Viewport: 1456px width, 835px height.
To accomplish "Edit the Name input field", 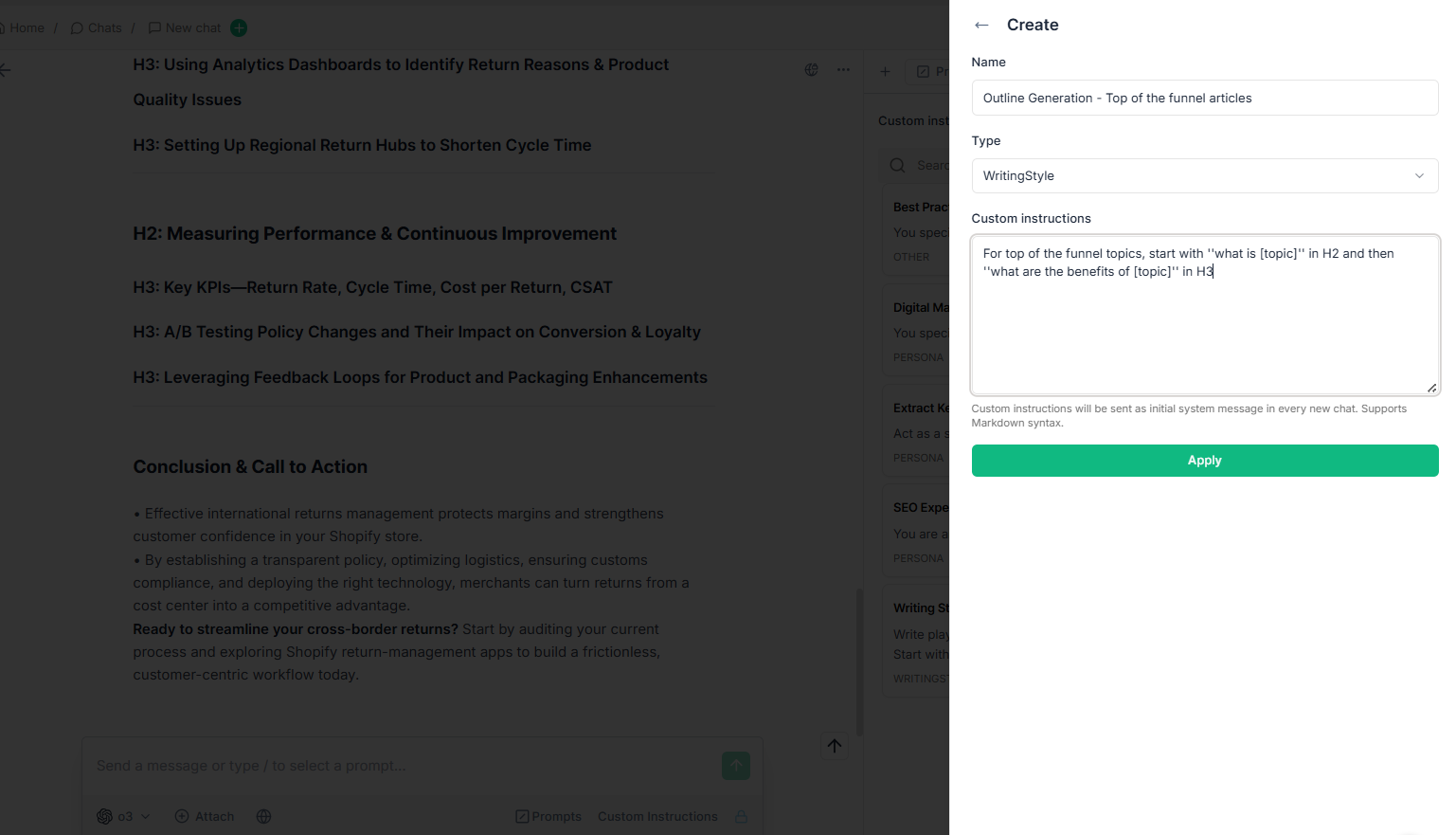I will tap(1204, 98).
